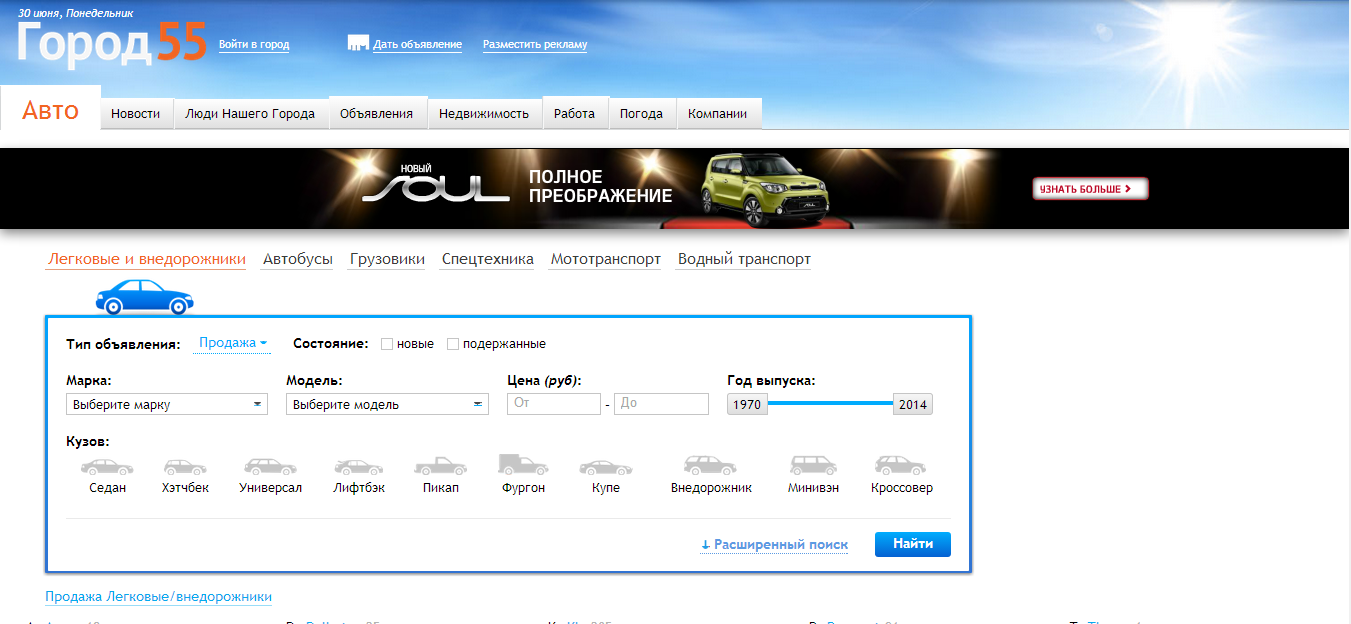Click the Город55 site logo

[111, 43]
